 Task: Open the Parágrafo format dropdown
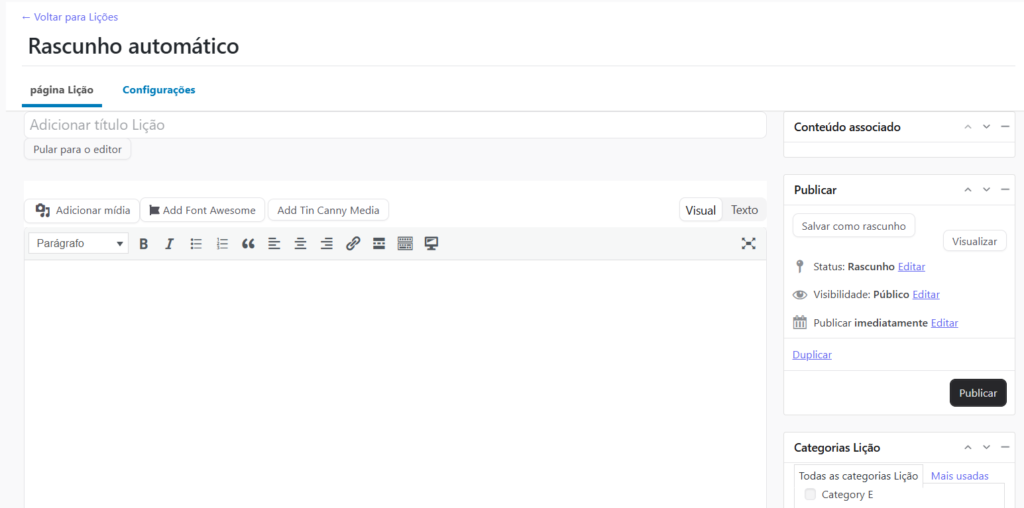[x=78, y=243]
